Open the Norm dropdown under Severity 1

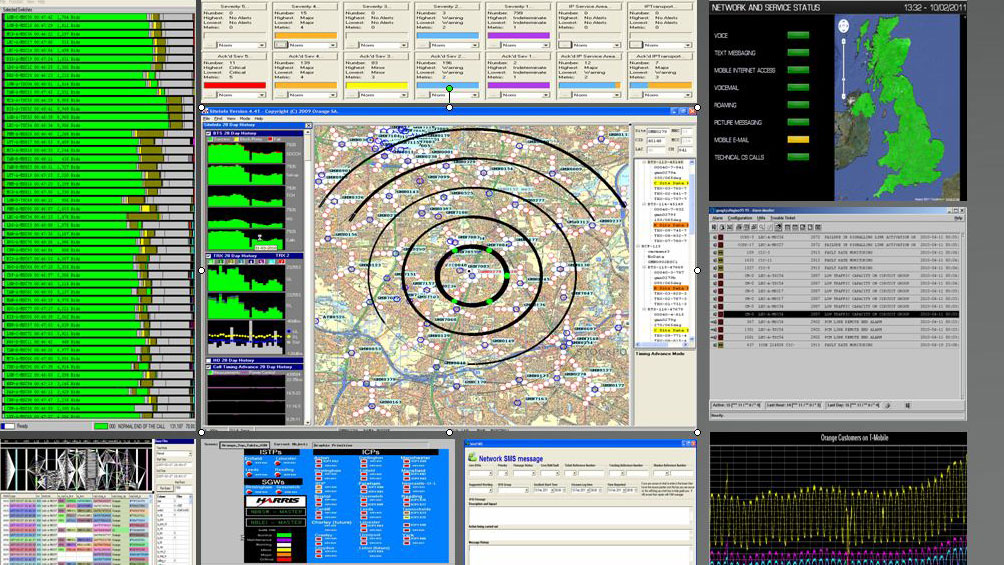(x=526, y=45)
